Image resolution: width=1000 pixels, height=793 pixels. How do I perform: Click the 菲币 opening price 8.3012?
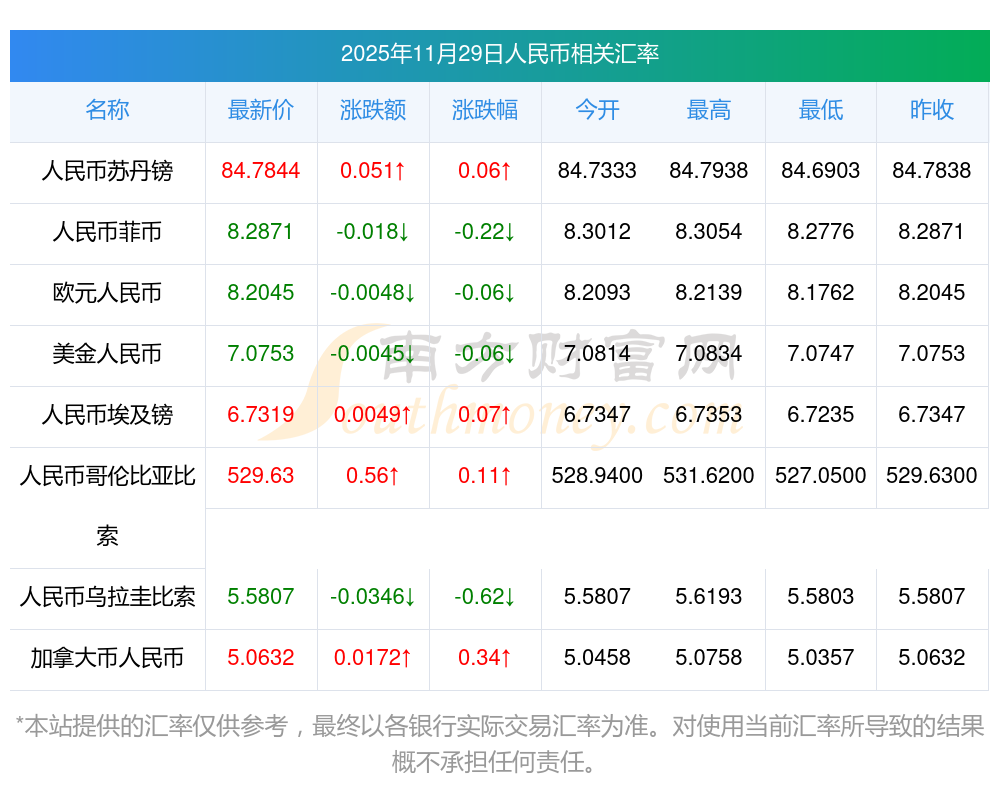point(597,231)
